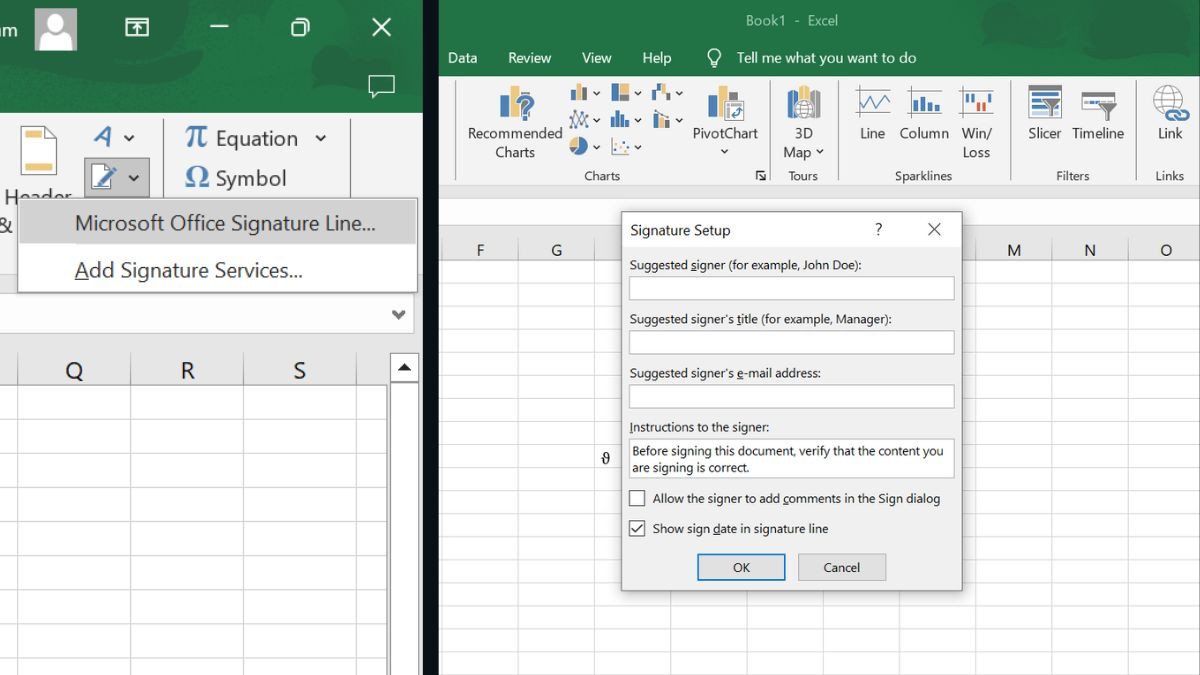Open the Data ribbon tab

(462, 58)
